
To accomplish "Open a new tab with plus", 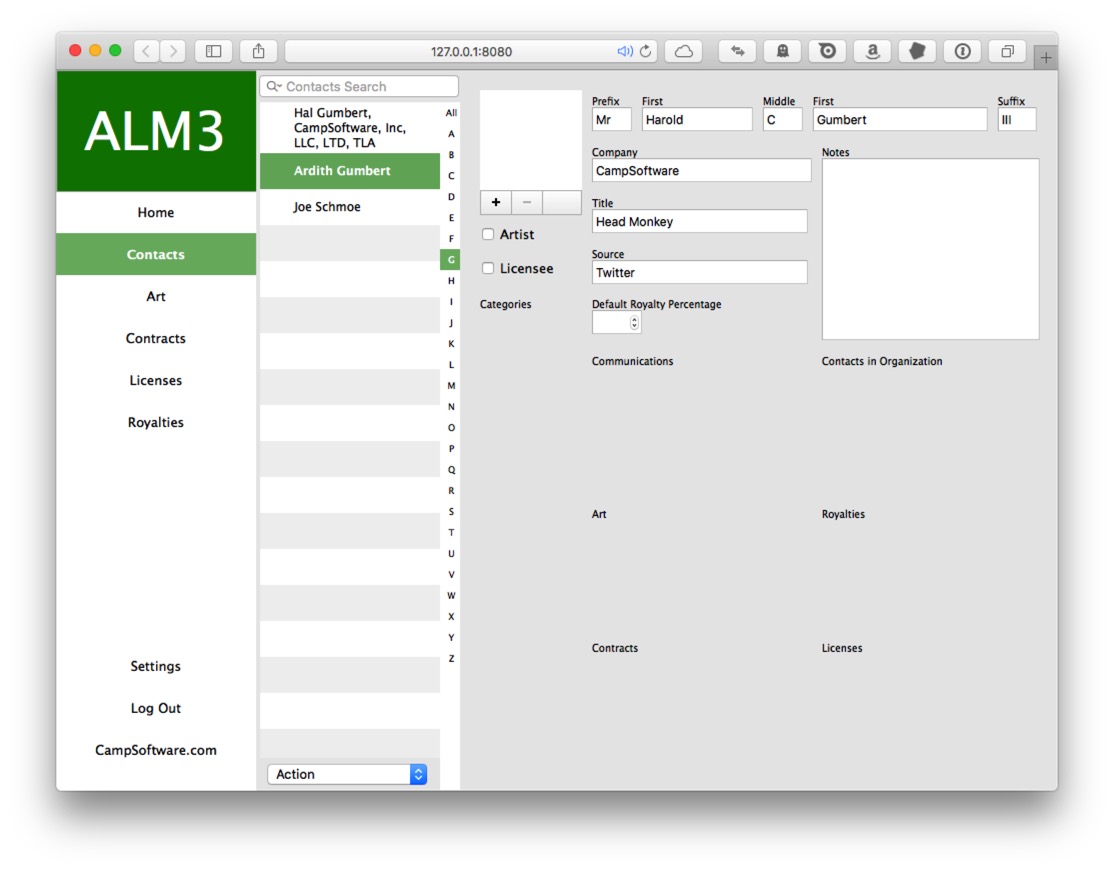I will point(1046,58).
